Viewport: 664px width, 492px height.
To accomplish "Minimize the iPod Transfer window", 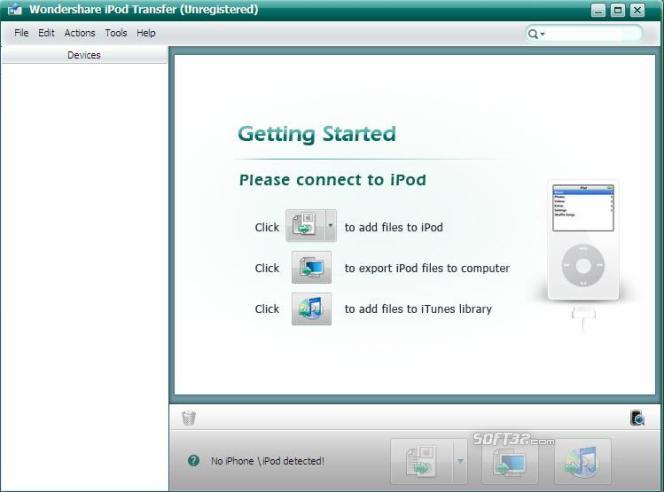I will [x=598, y=10].
